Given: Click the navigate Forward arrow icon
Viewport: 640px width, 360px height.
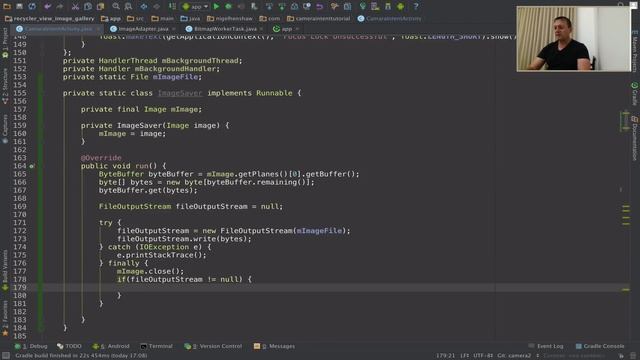Looking at the screenshot, I should click(156, 6).
